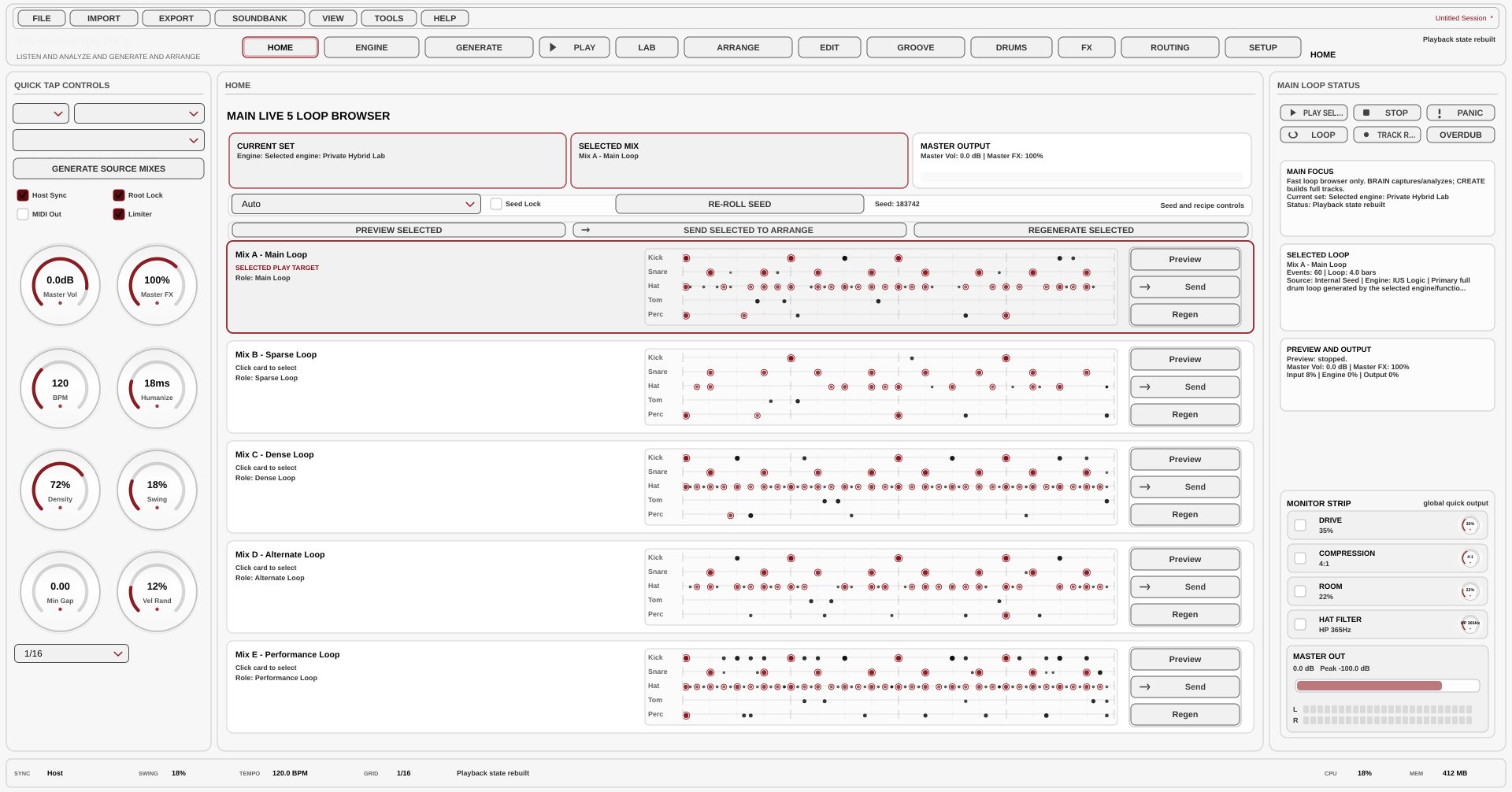This screenshot has height=792, width=1512.
Task: Click the play triangle on PLAY SEL button
Action: (1293, 113)
